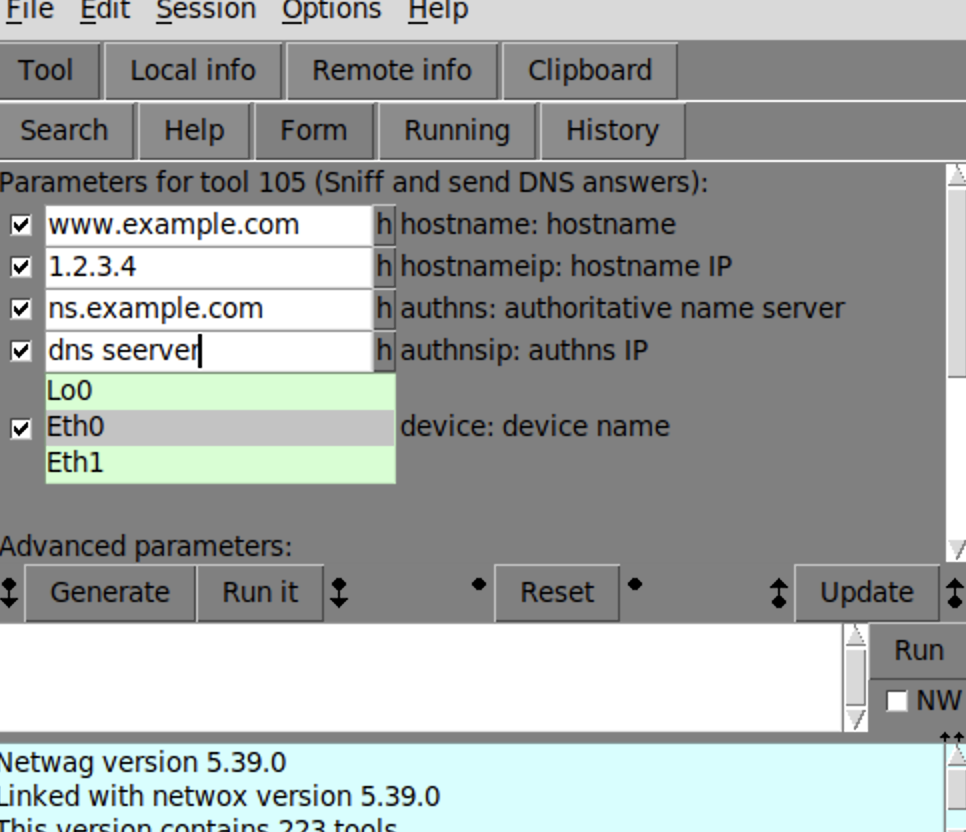966x832 pixels.
Task: Open the Form sub-tab
Action: 314,131
